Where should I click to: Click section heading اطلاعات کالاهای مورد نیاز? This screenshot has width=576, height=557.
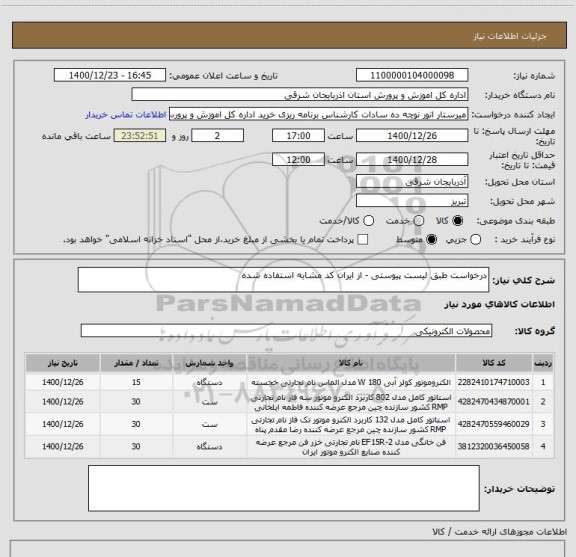499,305
